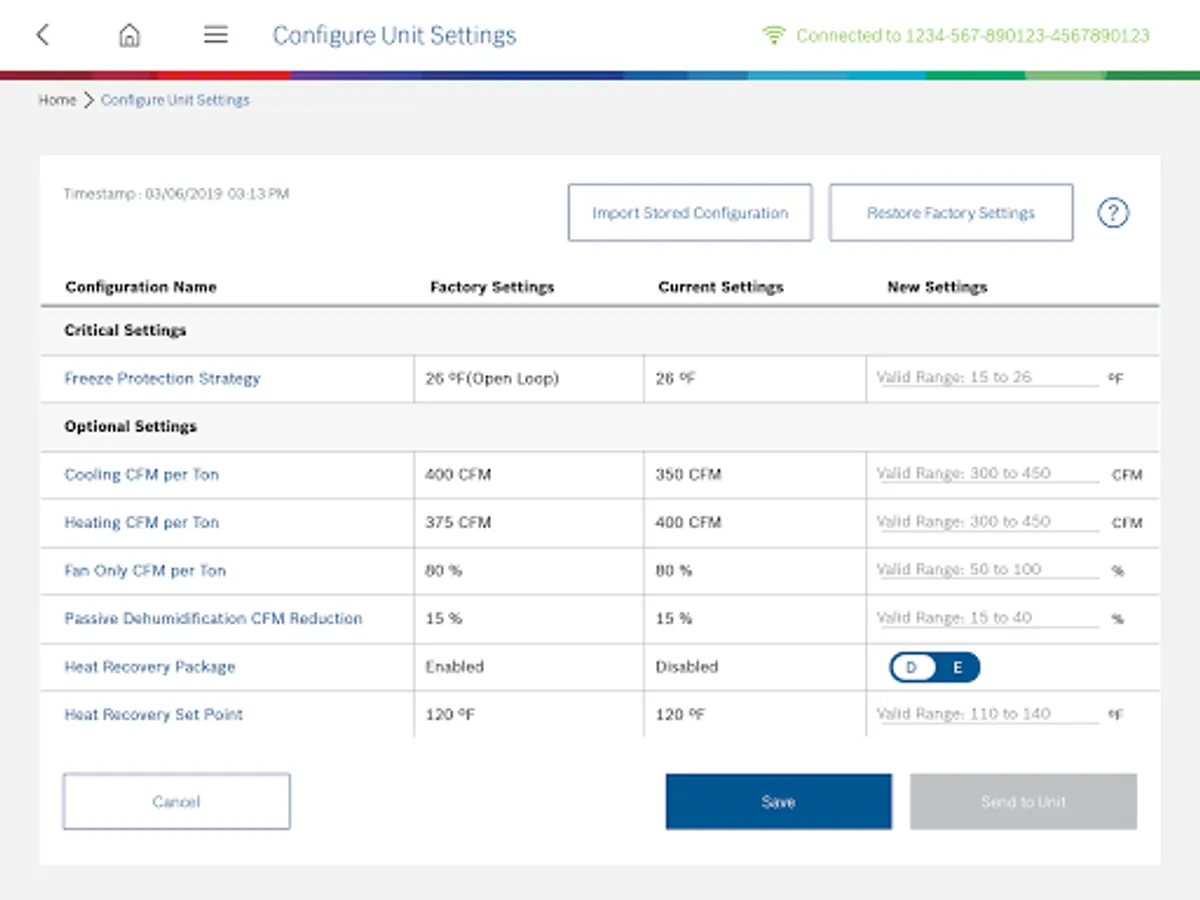Click the Send to Unit button

(1022, 801)
